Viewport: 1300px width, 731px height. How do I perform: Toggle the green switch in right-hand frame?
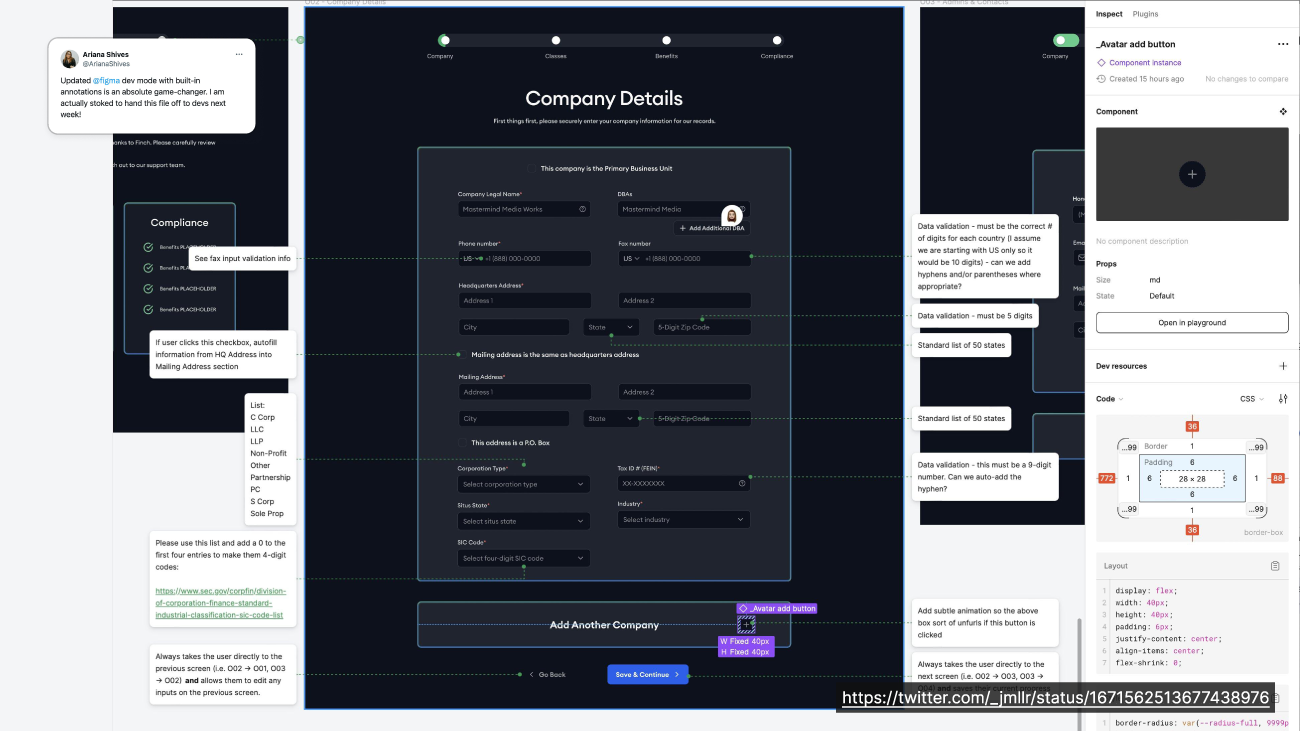1066,41
